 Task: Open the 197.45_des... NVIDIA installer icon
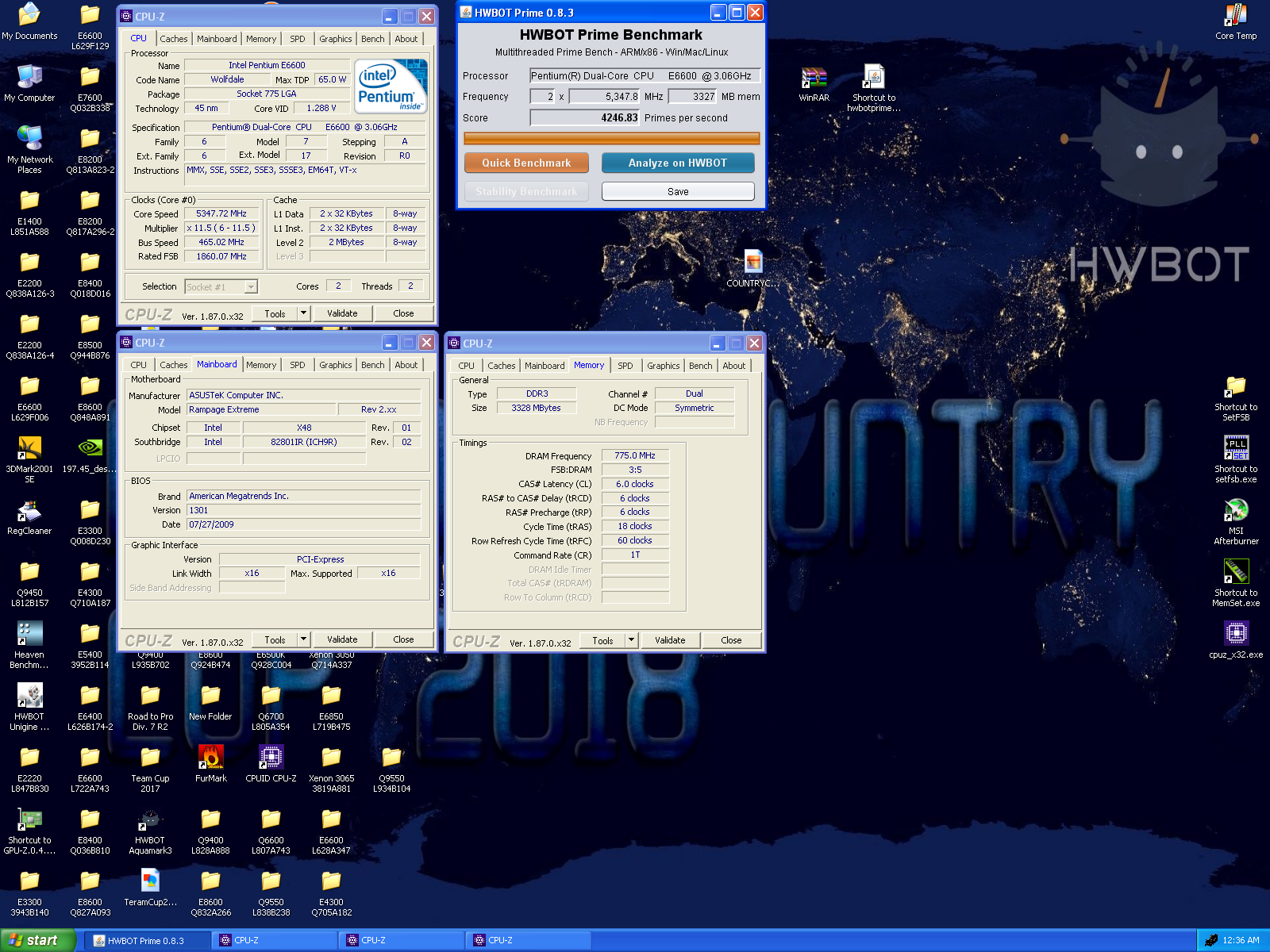tap(90, 448)
